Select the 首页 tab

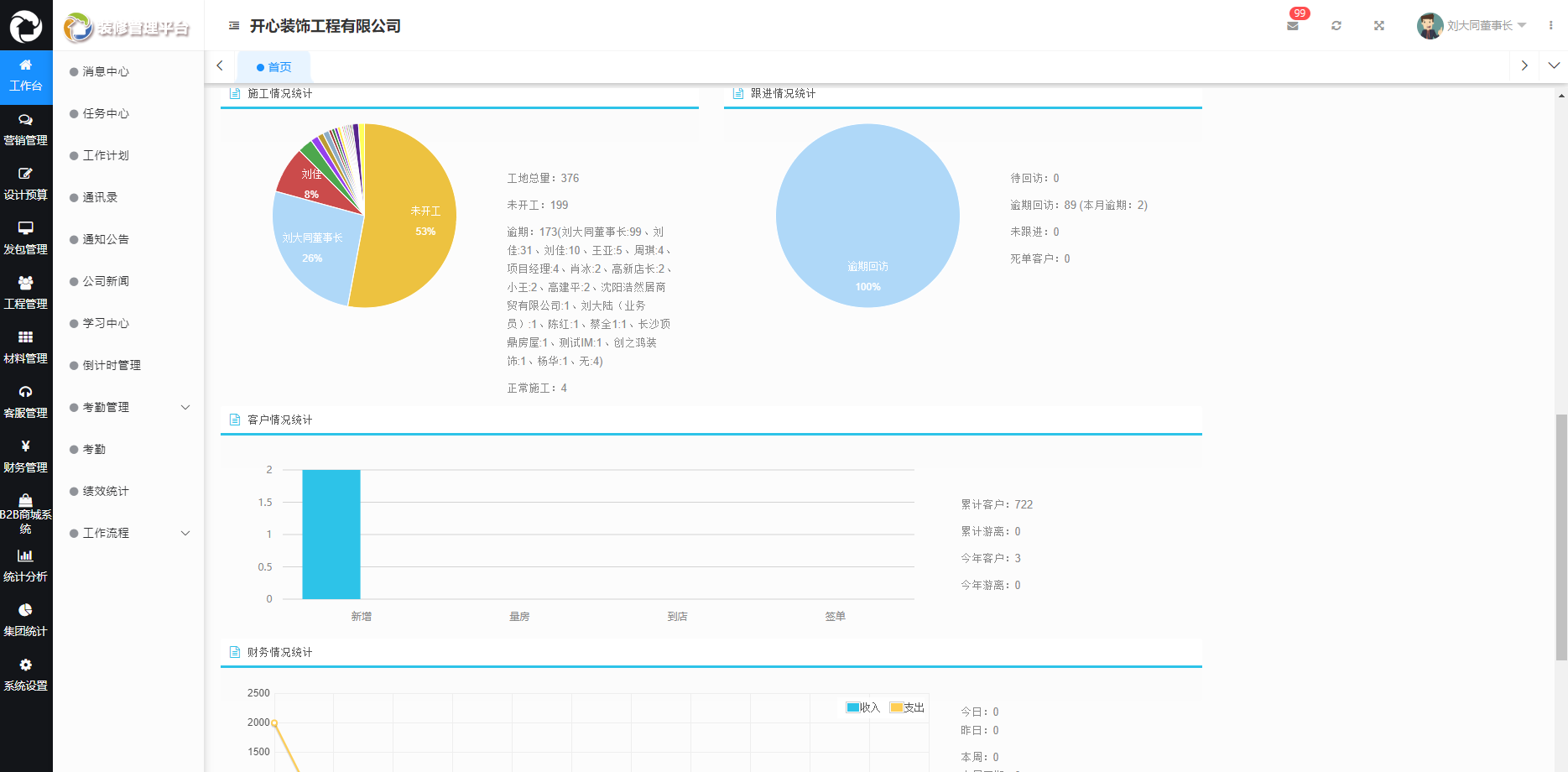[x=274, y=67]
